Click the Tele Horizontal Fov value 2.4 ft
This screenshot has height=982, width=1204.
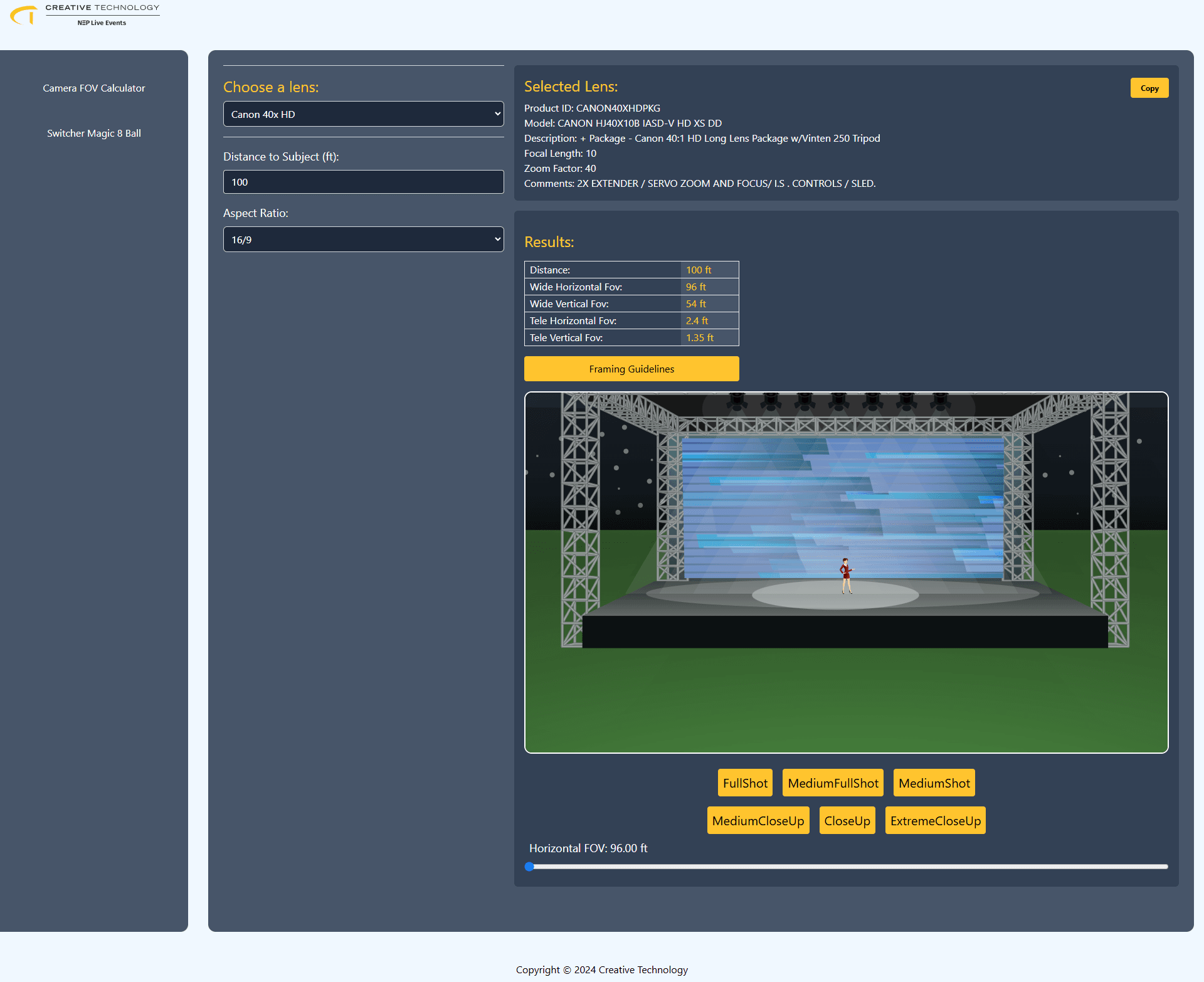click(697, 320)
